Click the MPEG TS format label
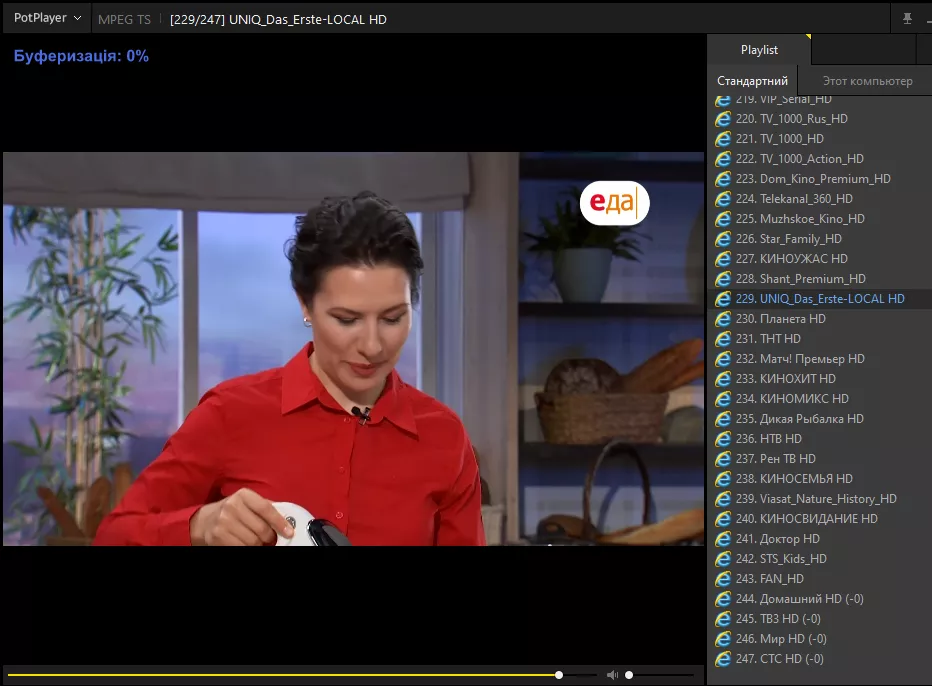The width and height of the screenshot is (932, 686). [124, 20]
